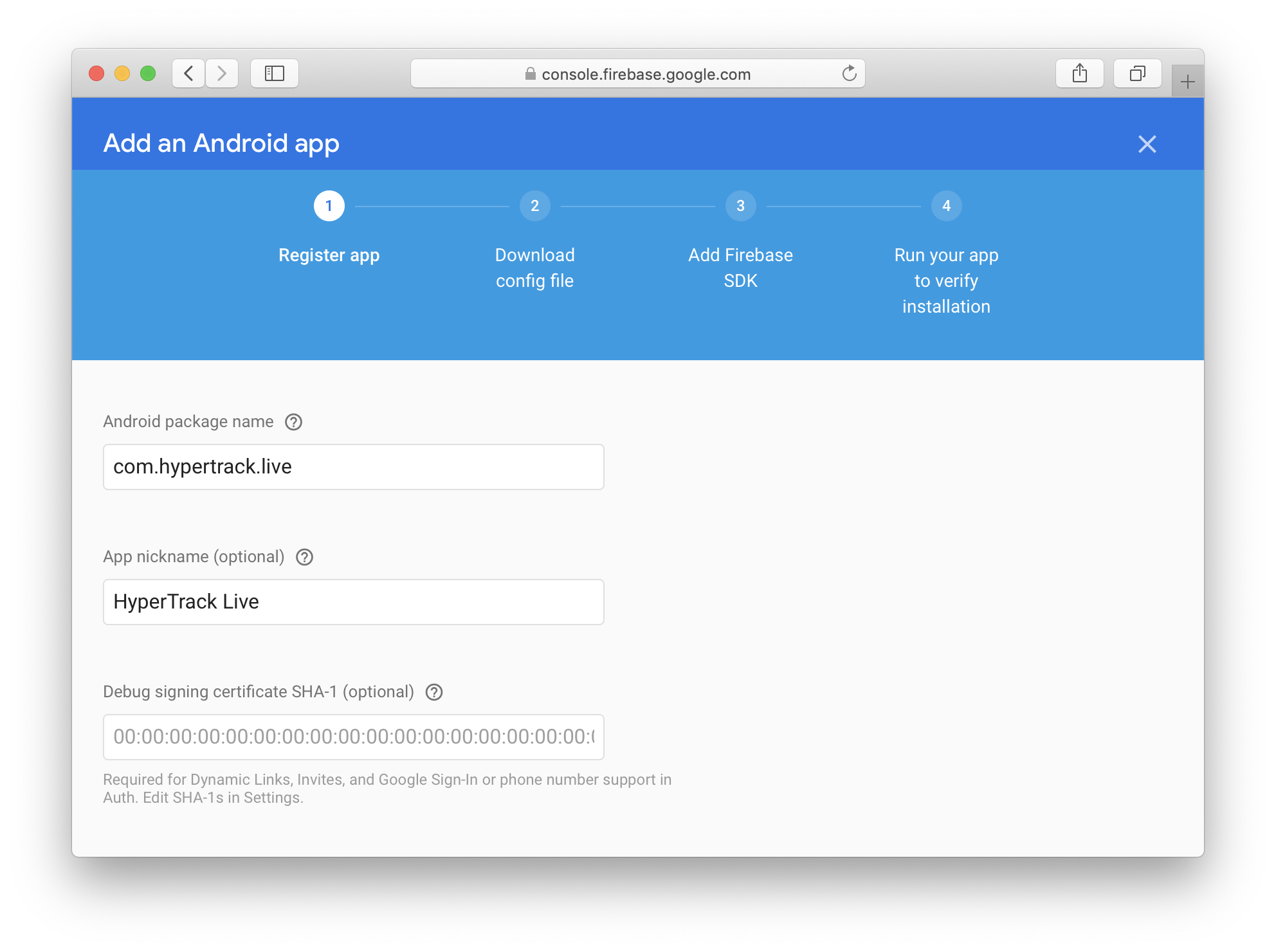Open a new Safari tab
Screen dimensions: 1276x952
pos(1187,82)
